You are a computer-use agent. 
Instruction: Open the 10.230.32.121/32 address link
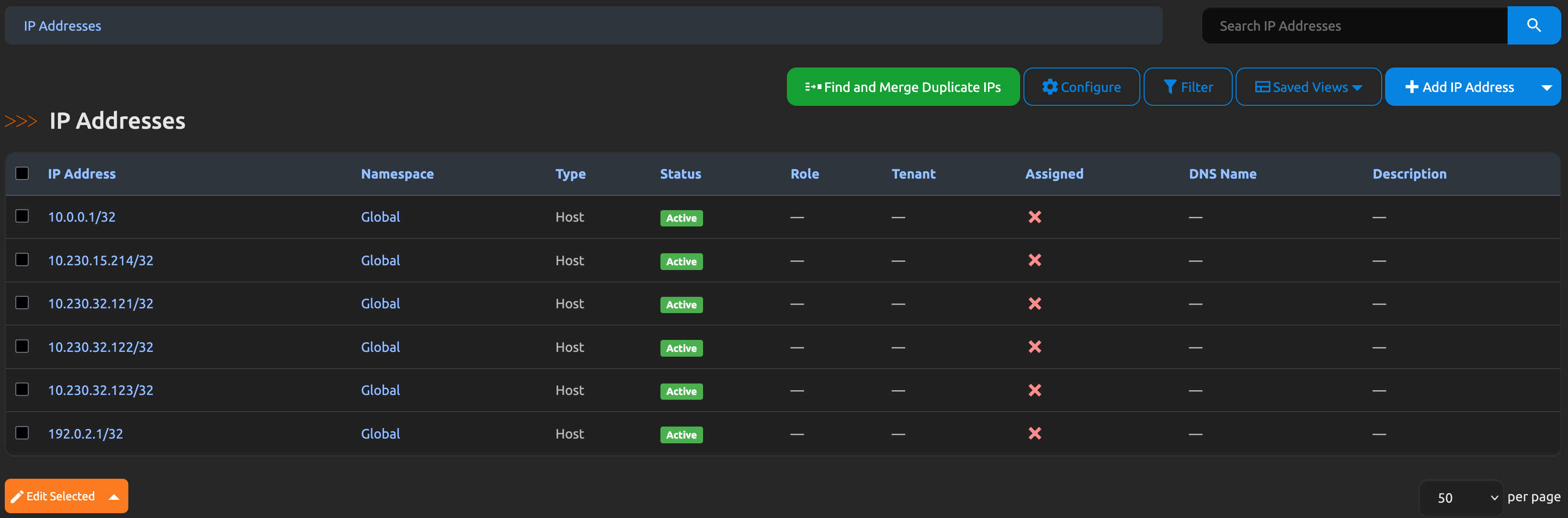click(x=101, y=304)
